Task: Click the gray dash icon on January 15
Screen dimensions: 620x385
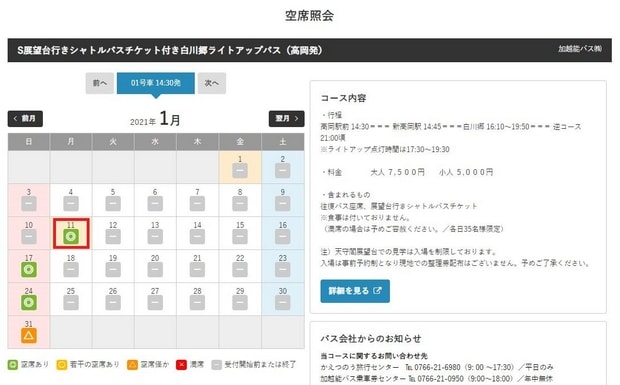Action: point(240,236)
